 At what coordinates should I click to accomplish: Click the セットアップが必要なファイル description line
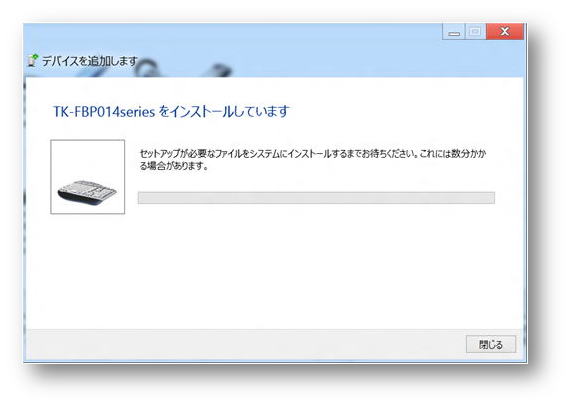(x=313, y=154)
